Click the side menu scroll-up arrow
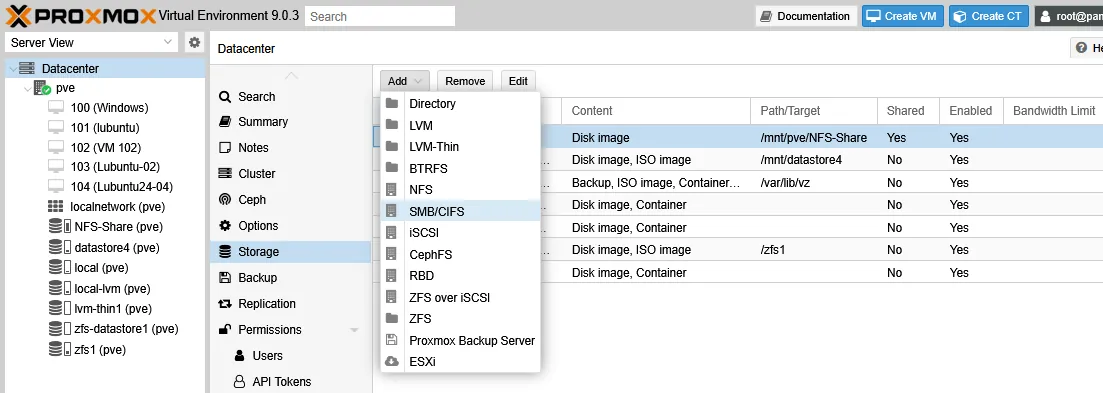This screenshot has height=393, width=1103. point(291,75)
